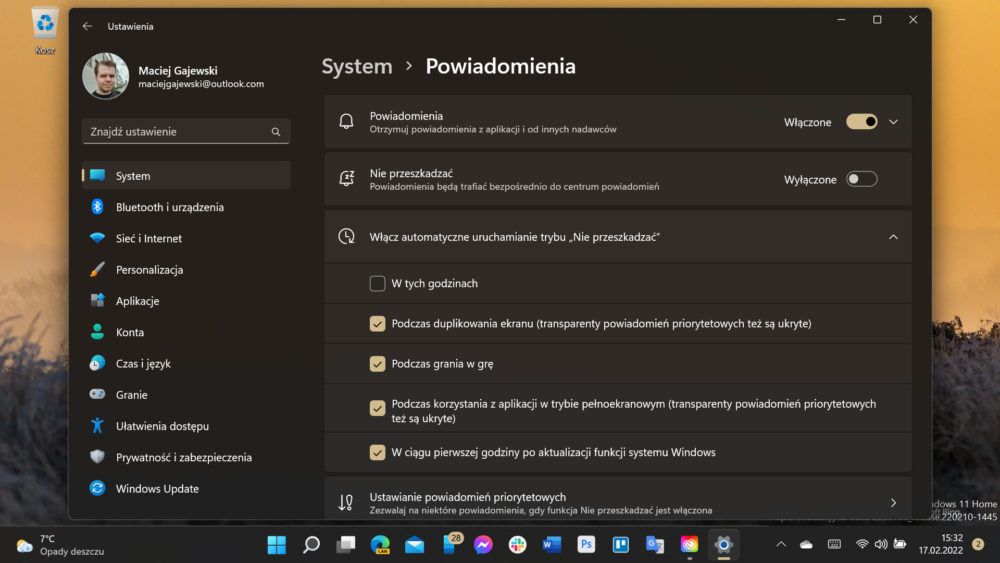Check the 'W tych godzinach' checkbox
The height and width of the screenshot is (563, 1000).
point(378,283)
